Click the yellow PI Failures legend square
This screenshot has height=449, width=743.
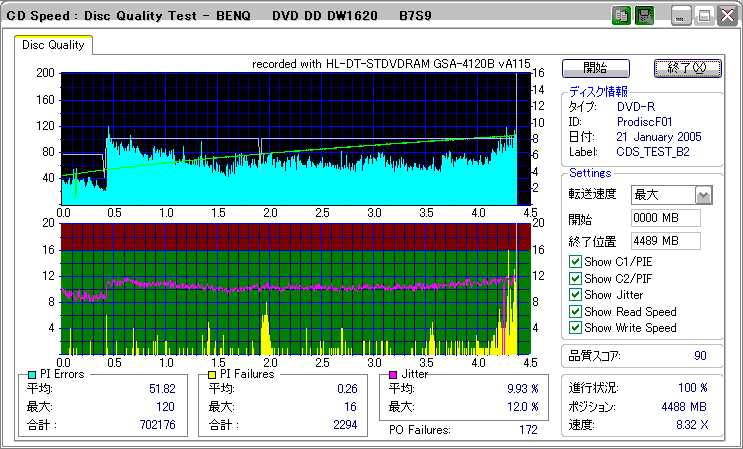tap(212, 374)
